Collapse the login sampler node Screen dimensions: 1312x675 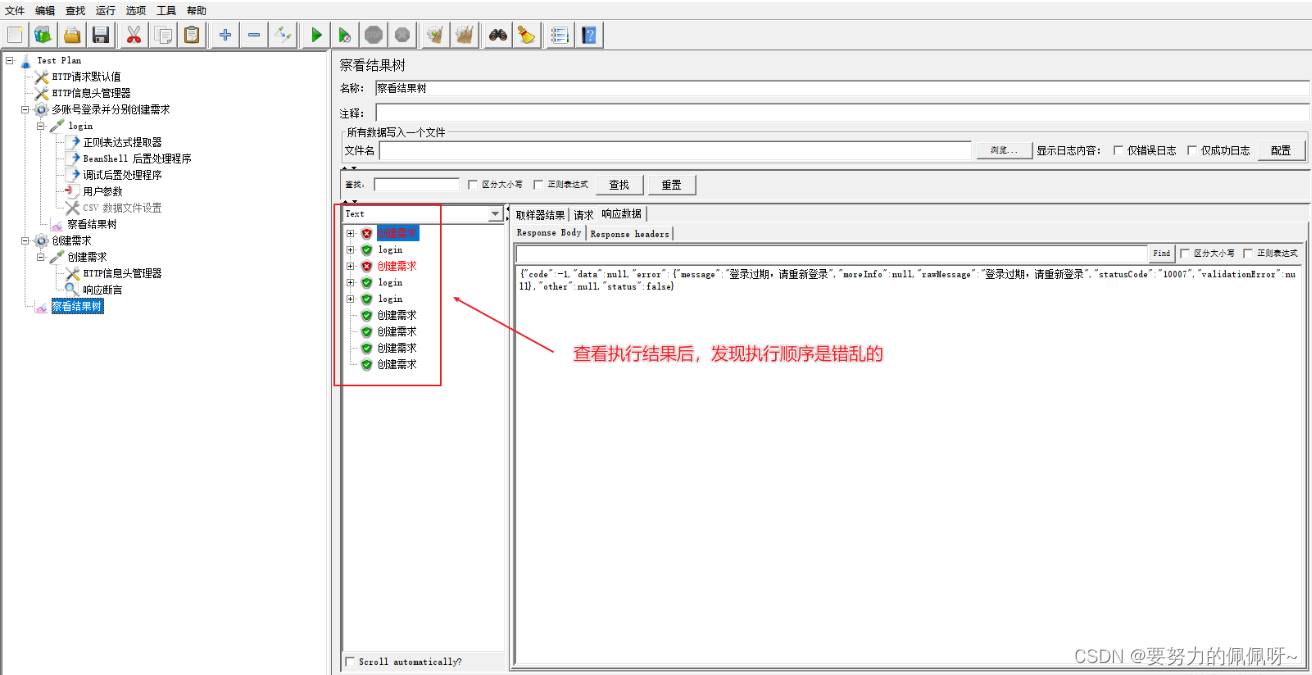tap(41, 126)
